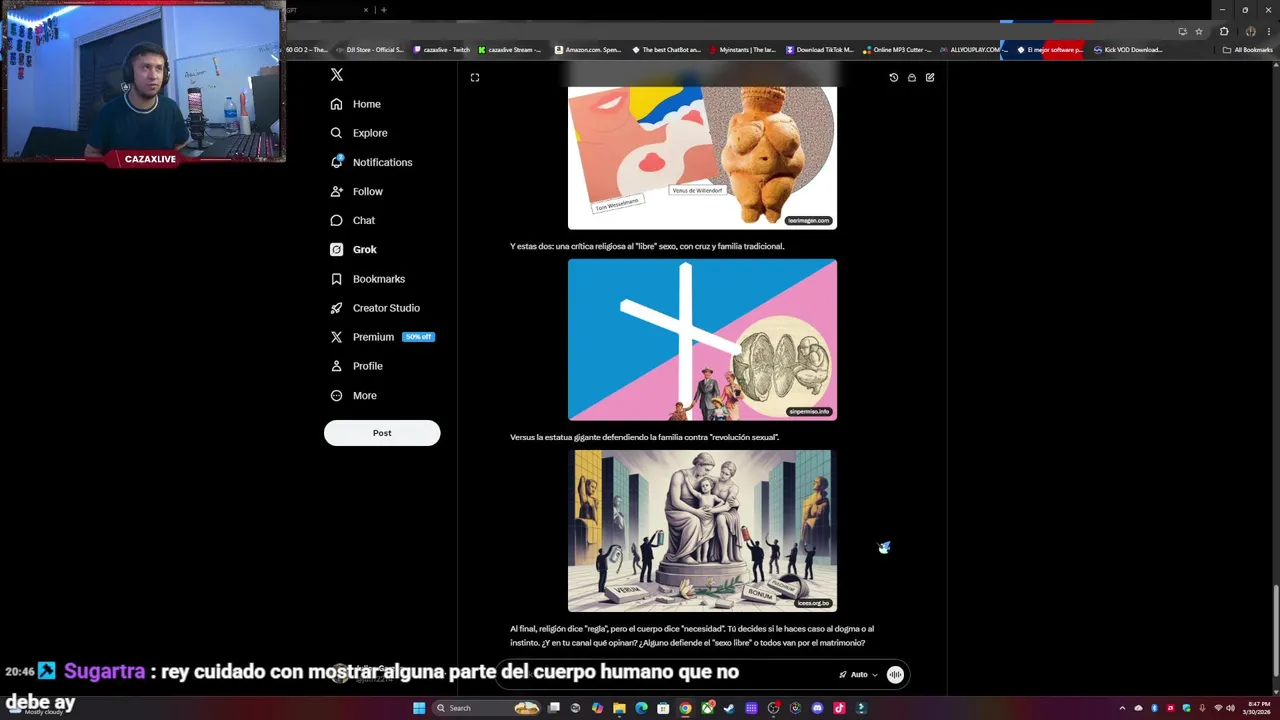Click the Home house icon
The width and height of the screenshot is (1280, 720).
tap(336, 104)
